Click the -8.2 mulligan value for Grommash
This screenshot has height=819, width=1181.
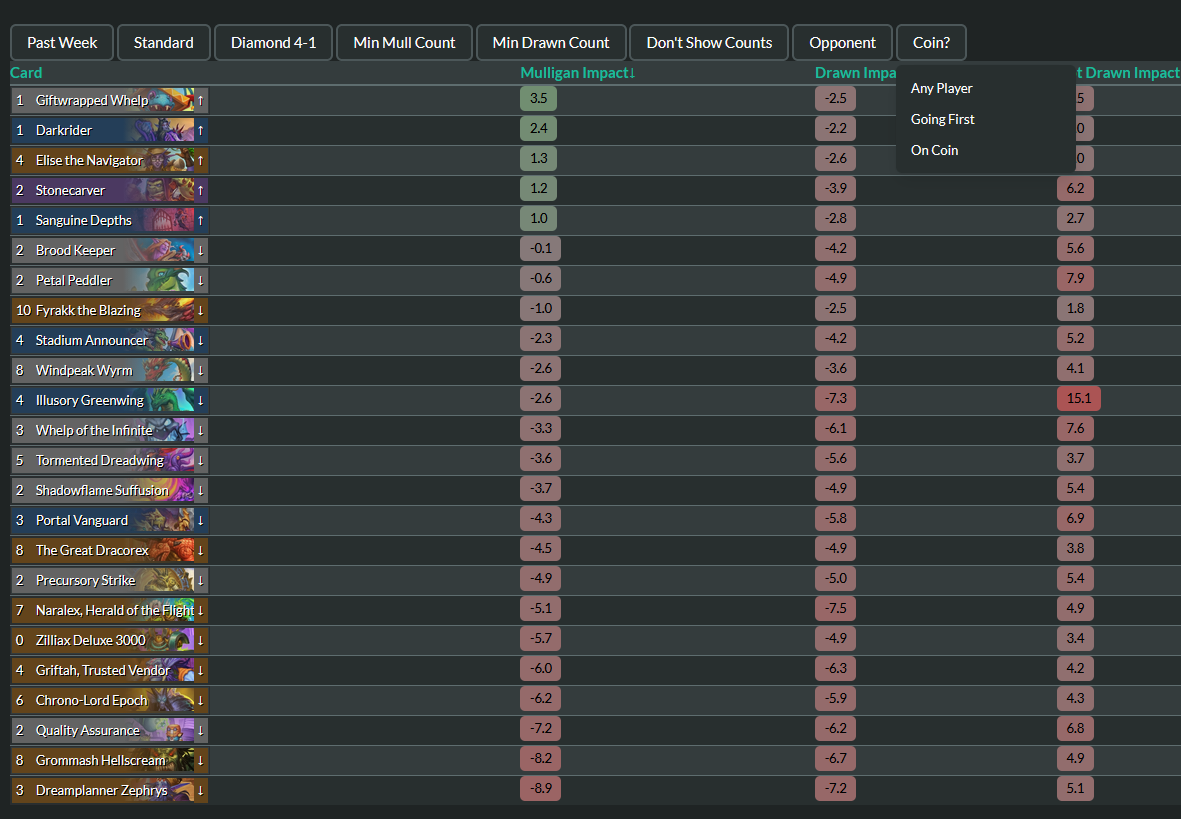coord(541,758)
